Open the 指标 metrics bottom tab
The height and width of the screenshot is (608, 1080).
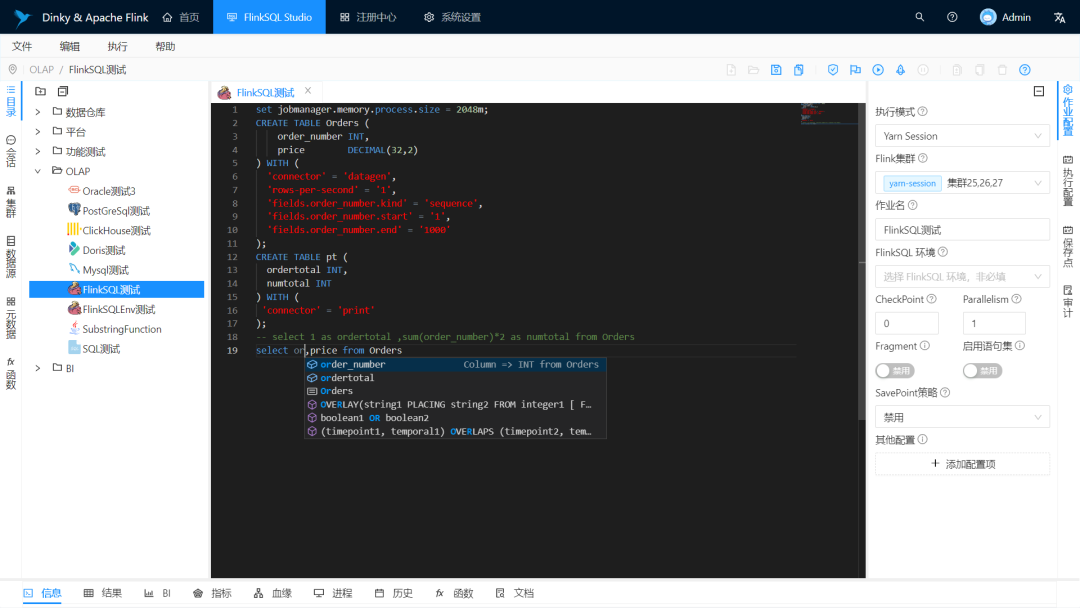point(212,593)
